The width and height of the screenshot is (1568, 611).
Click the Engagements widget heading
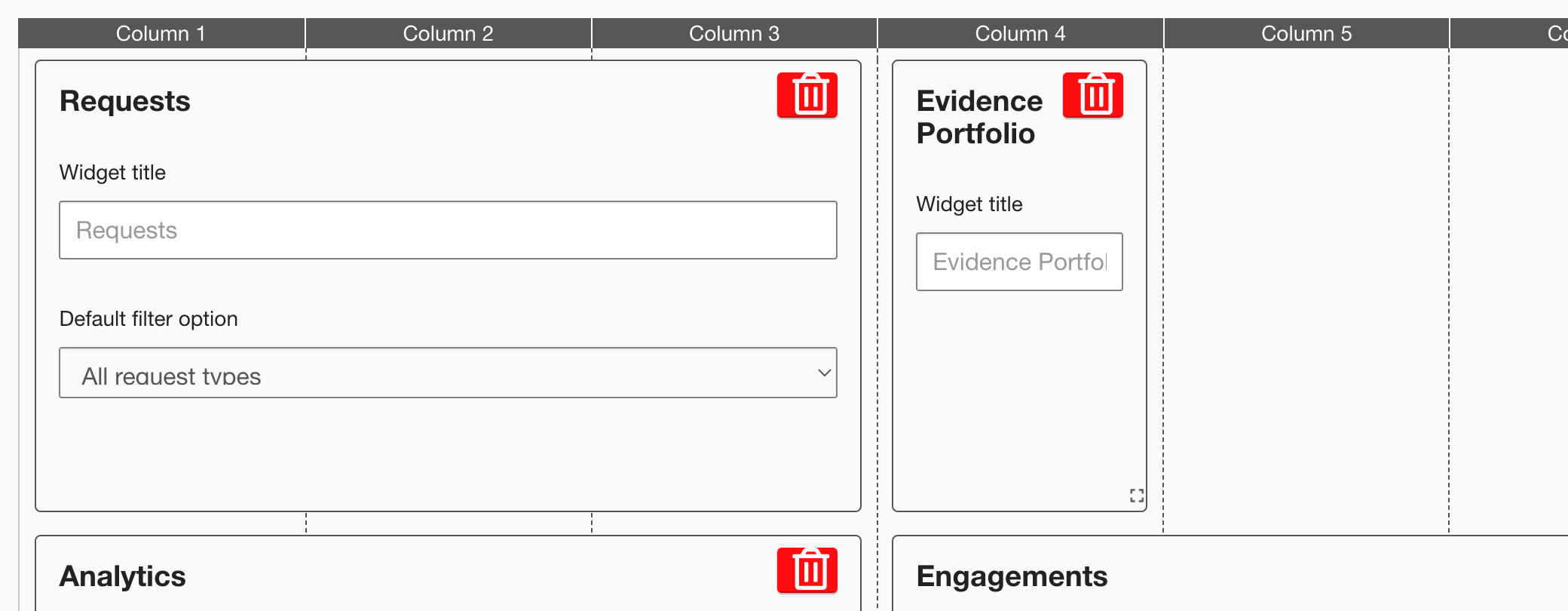(x=1012, y=576)
